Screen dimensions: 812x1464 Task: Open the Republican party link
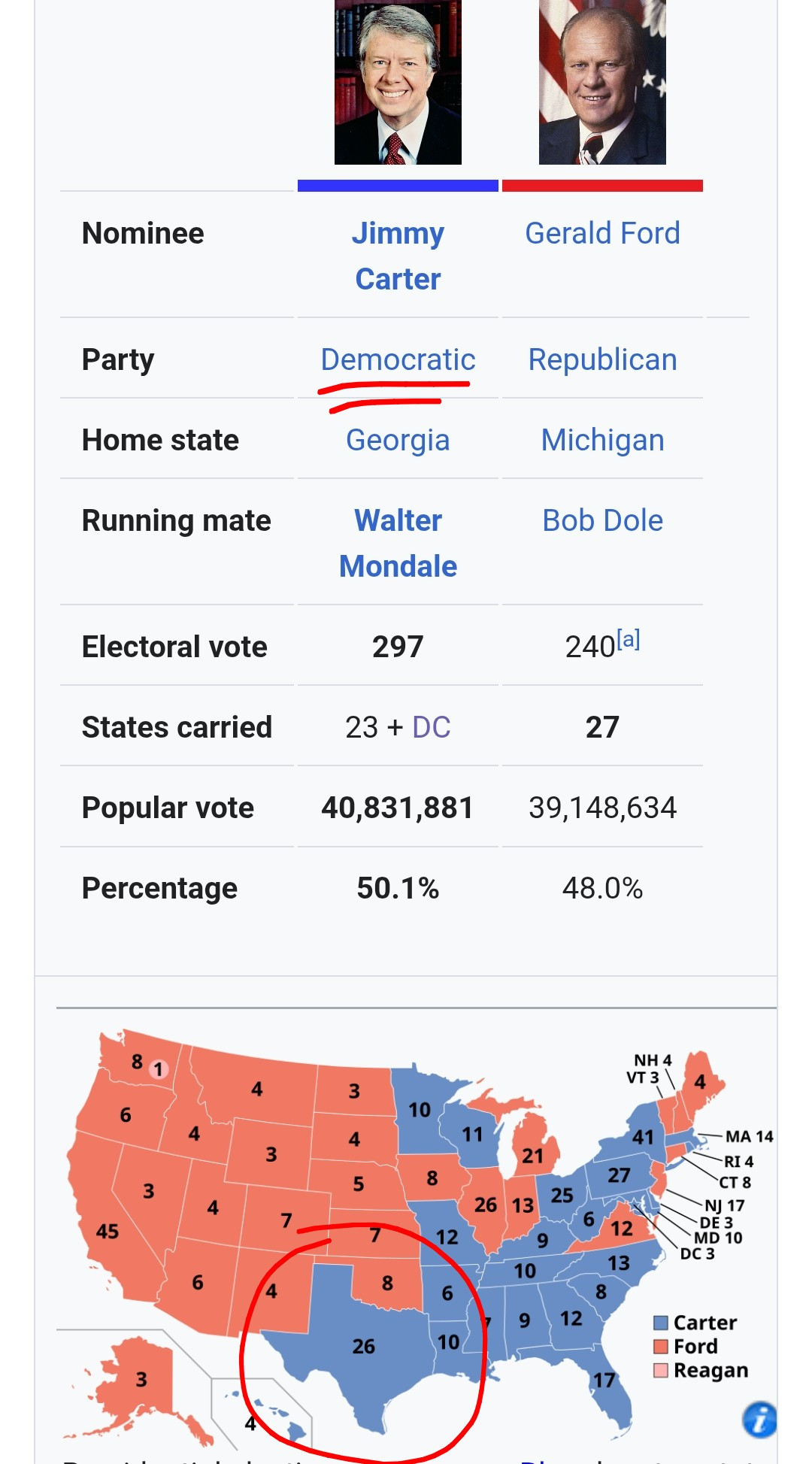tap(602, 359)
